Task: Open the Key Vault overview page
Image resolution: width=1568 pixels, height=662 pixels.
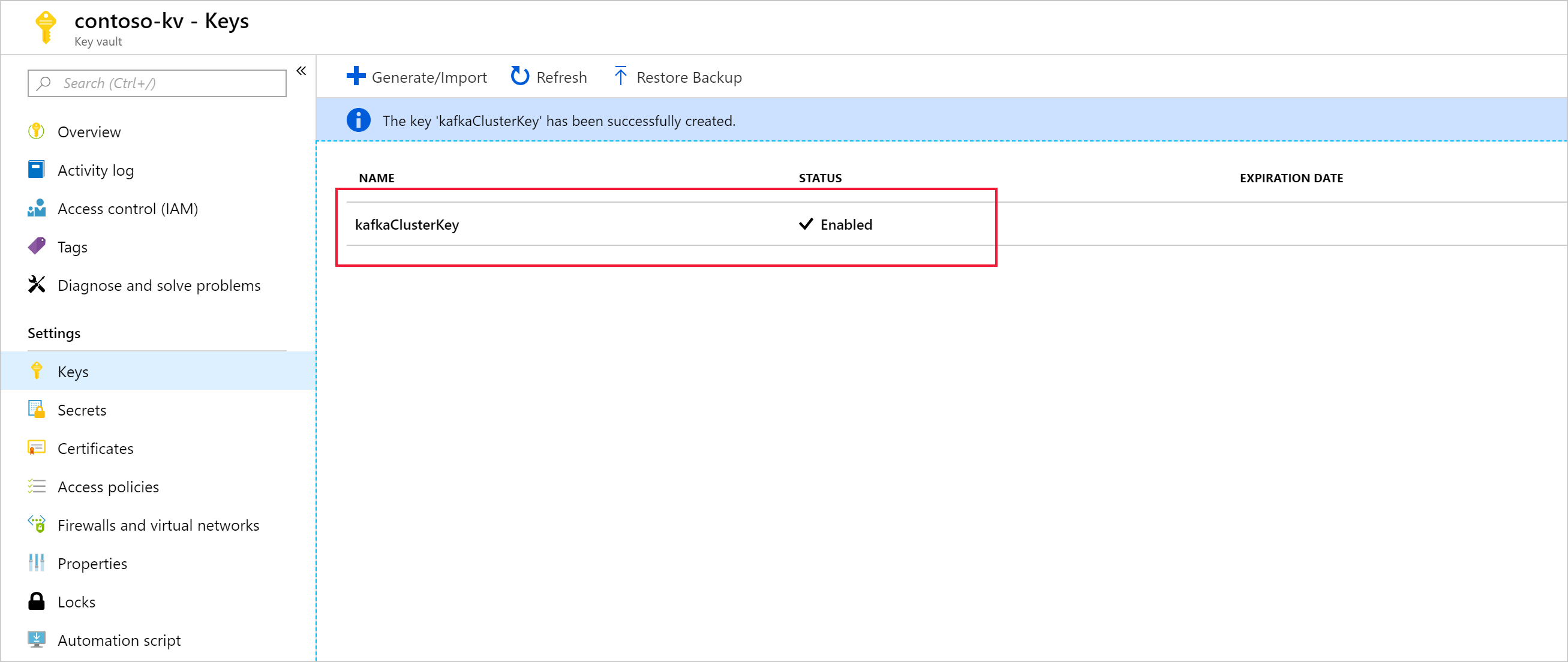Action: 89,131
